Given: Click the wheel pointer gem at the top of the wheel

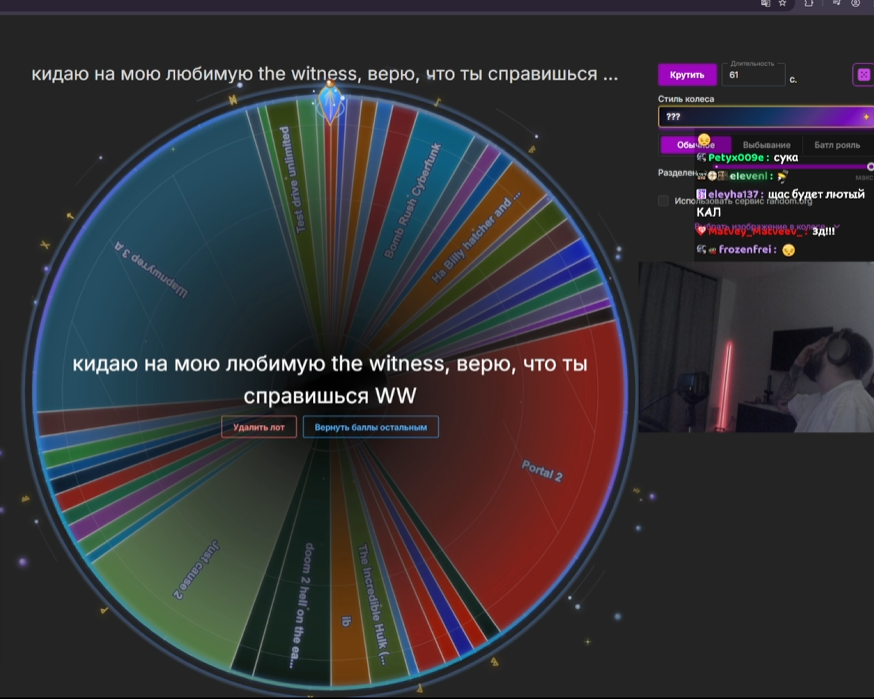Looking at the screenshot, I should click(x=331, y=102).
